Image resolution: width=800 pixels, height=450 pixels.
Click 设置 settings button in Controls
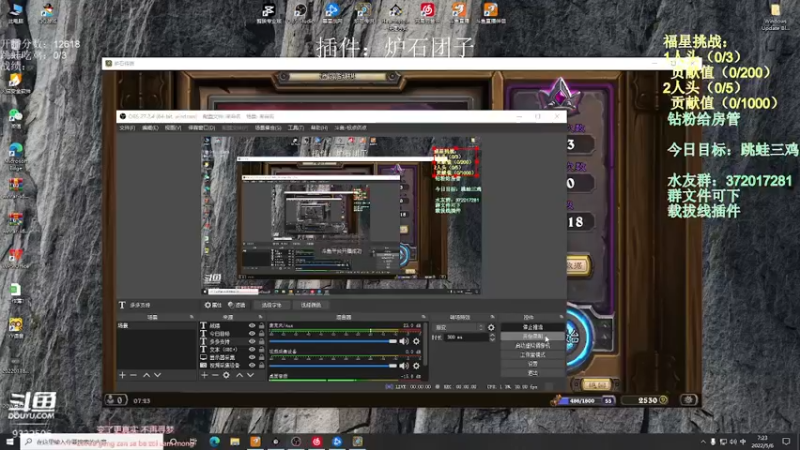tap(533, 364)
